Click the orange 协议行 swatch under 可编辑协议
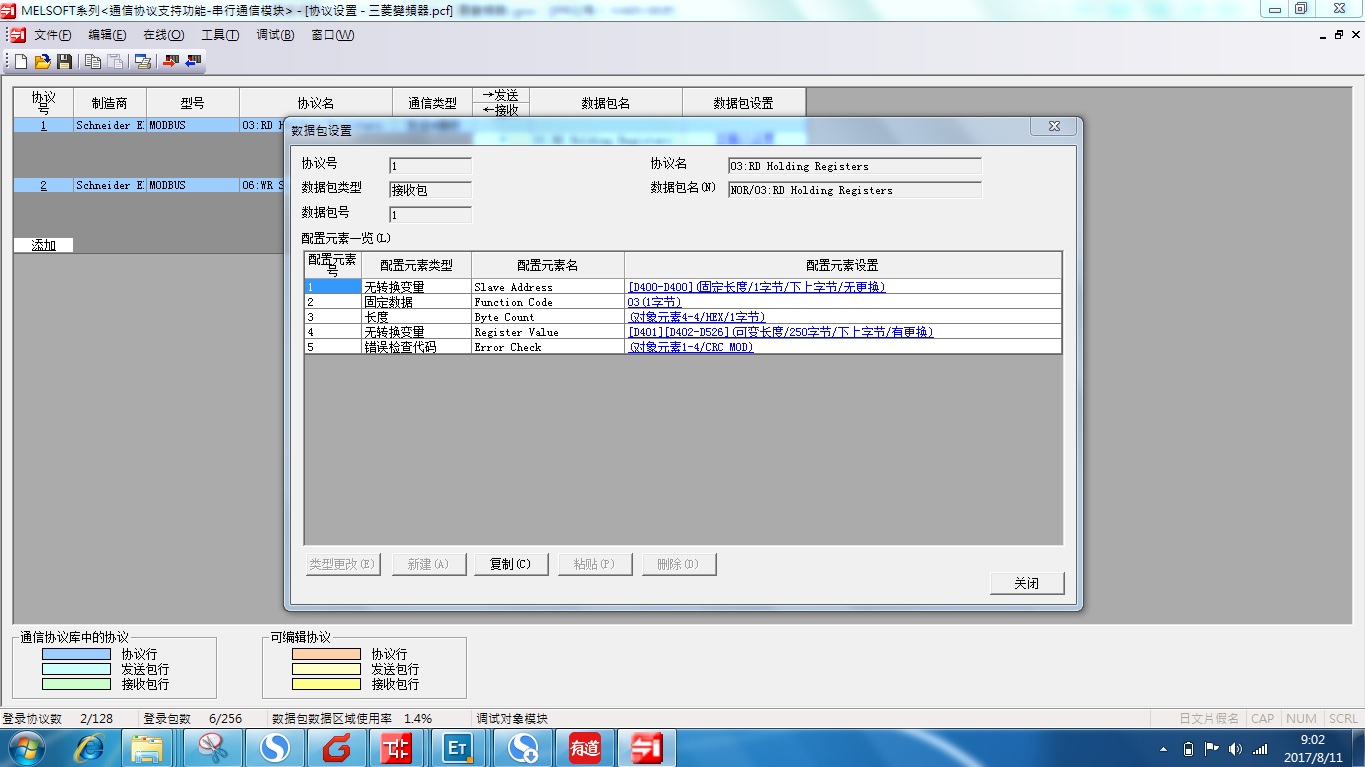This screenshot has height=767, width=1365. (x=326, y=654)
